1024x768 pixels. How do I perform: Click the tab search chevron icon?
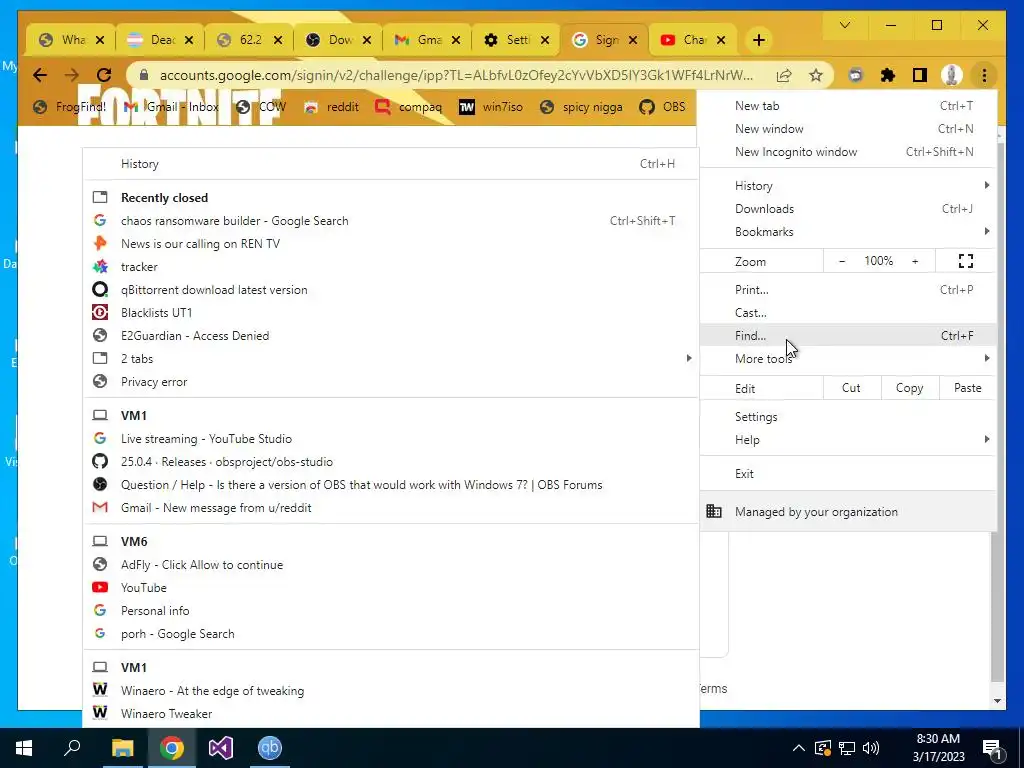tap(844, 25)
